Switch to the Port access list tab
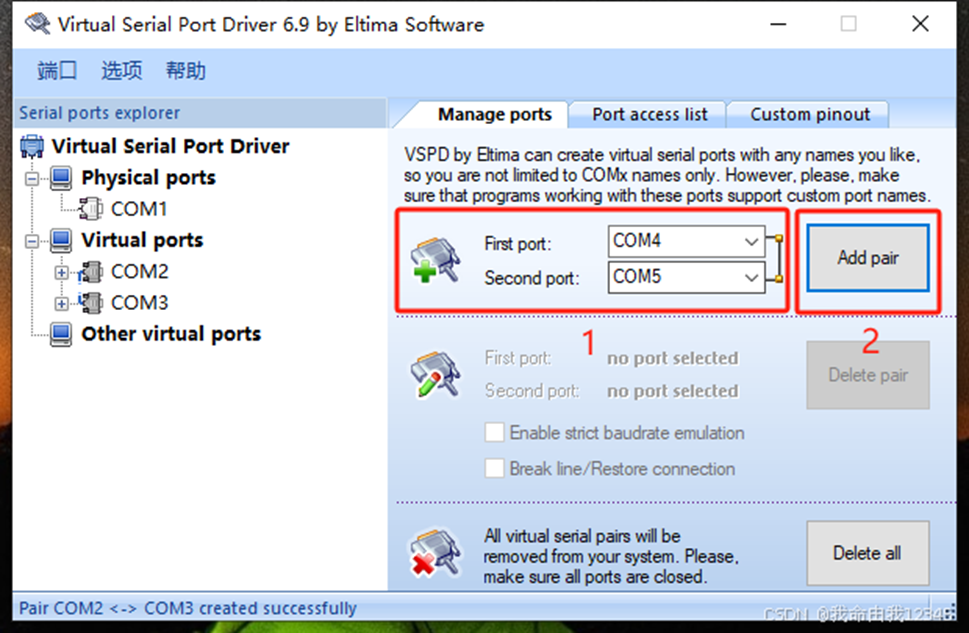 coord(649,114)
